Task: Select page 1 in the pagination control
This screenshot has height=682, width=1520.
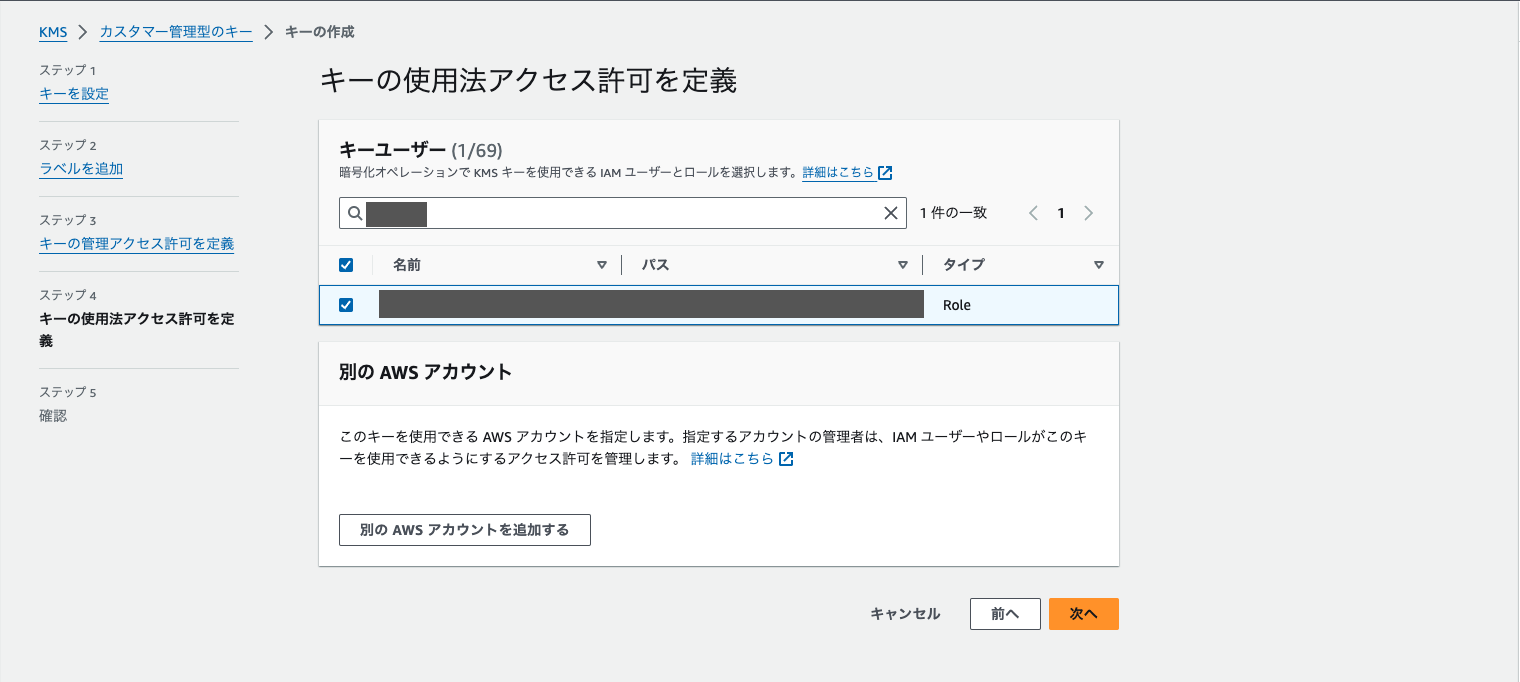Action: (1061, 212)
